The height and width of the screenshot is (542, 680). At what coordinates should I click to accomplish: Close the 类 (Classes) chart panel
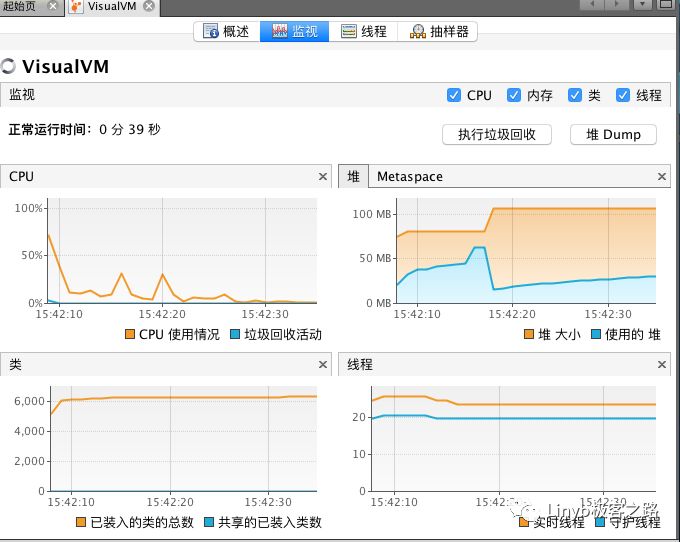[x=323, y=365]
